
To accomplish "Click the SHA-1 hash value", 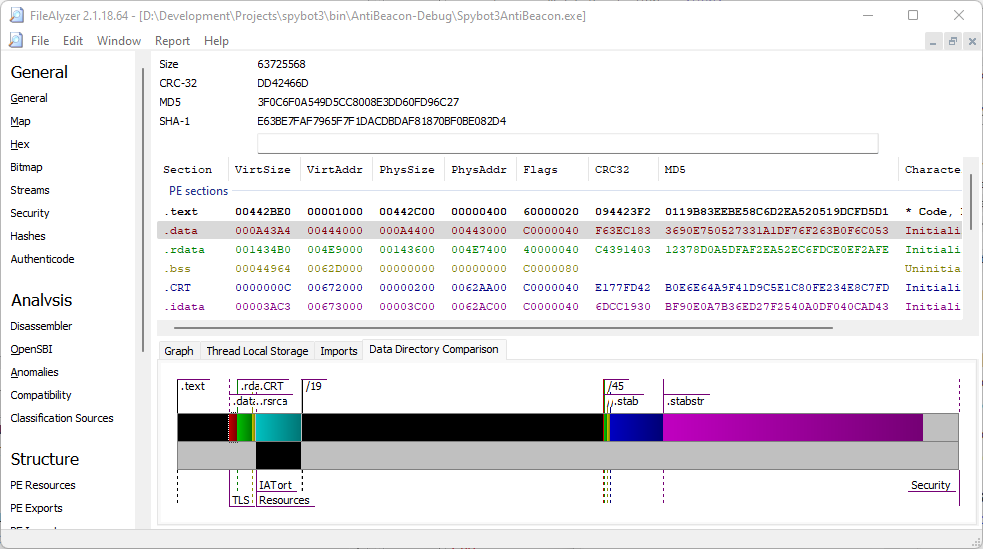I will pos(382,121).
